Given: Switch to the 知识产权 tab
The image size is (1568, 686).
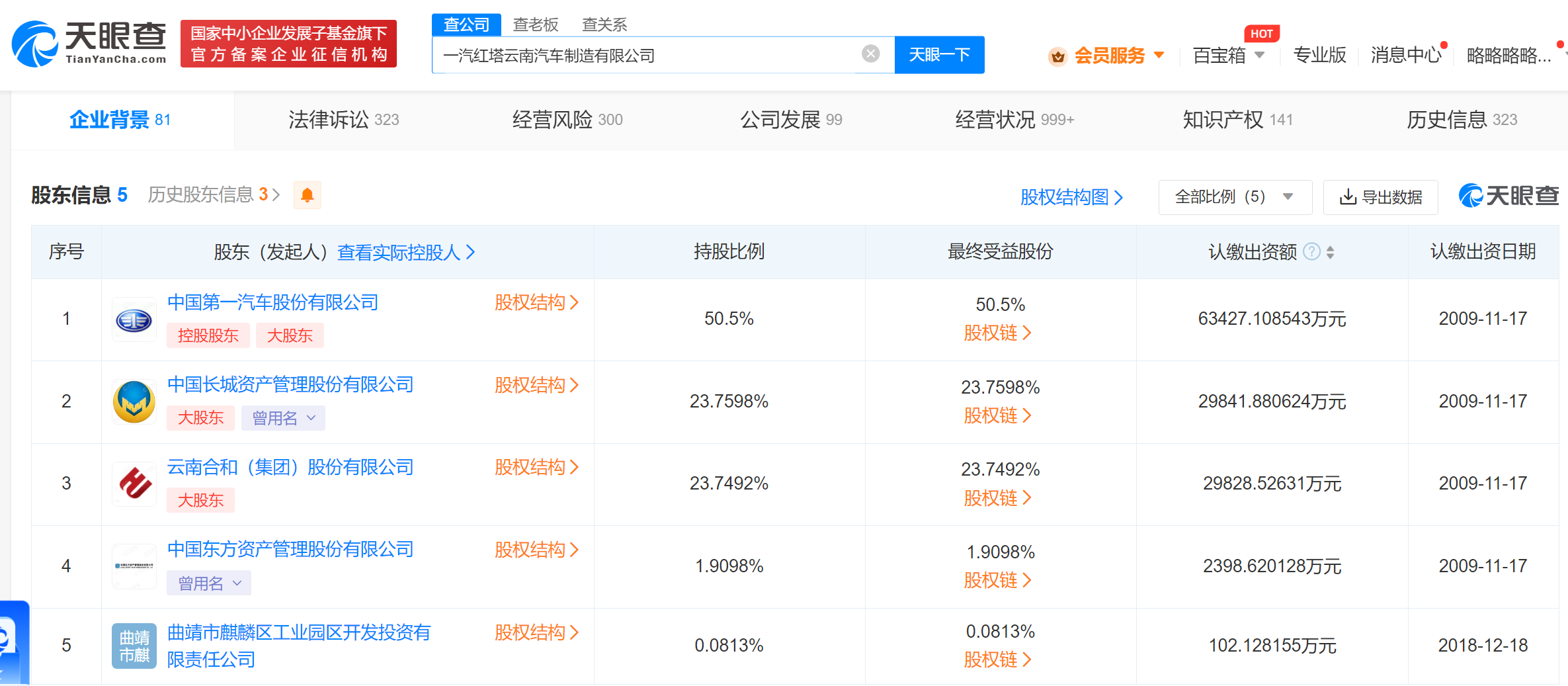Looking at the screenshot, I should coord(1238,120).
